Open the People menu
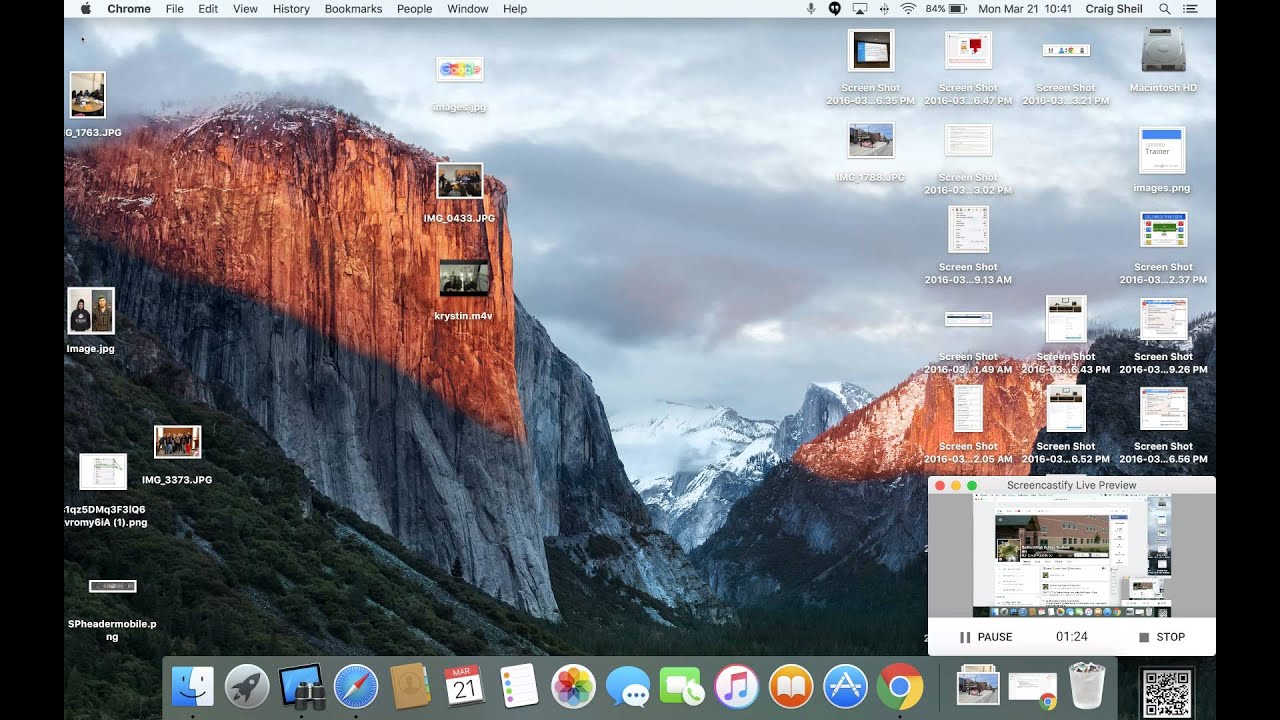1280x720 pixels. click(x=414, y=9)
